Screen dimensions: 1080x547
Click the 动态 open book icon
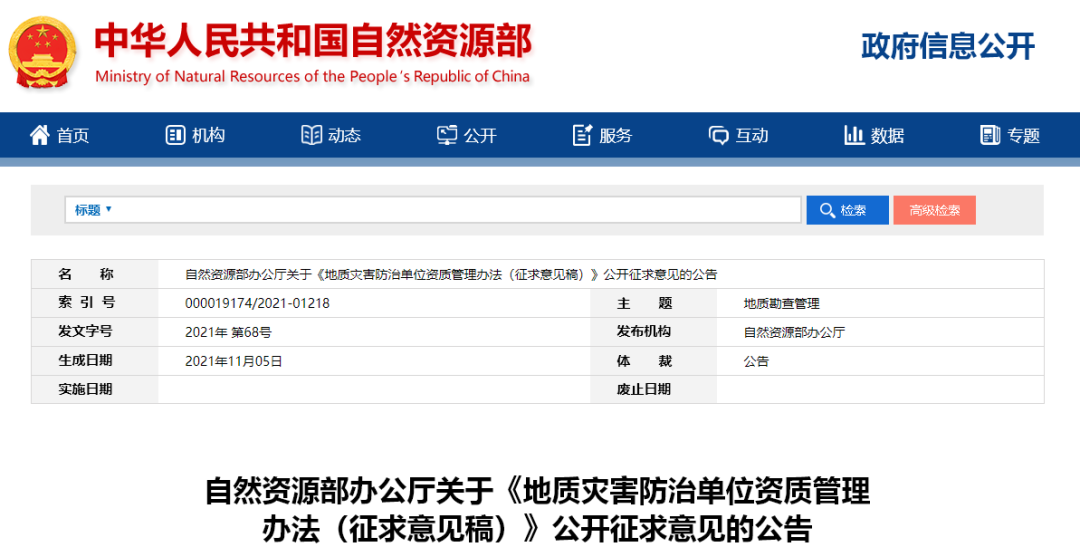(311, 135)
